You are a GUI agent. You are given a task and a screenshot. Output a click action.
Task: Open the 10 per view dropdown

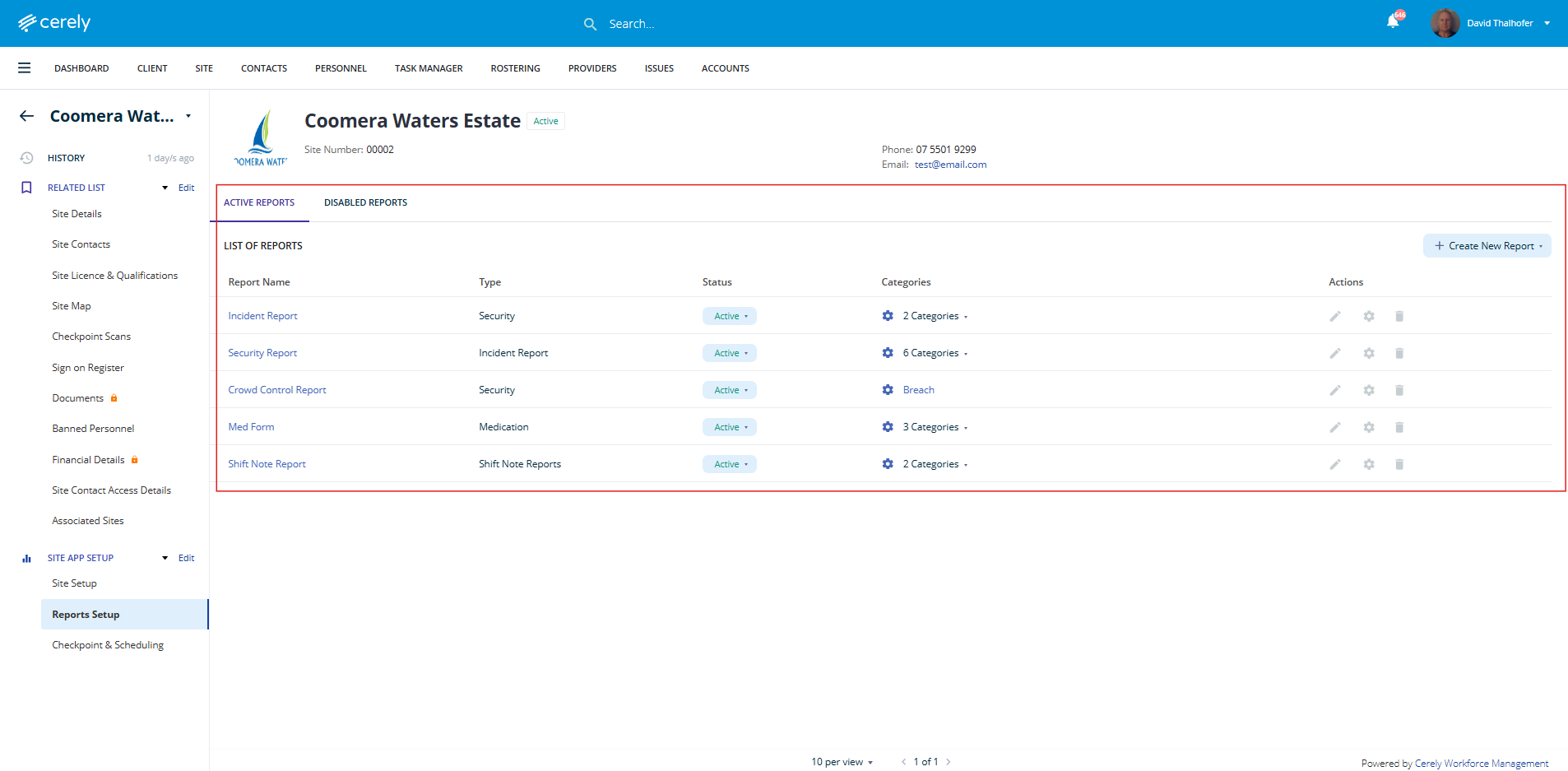(x=842, y=762)
